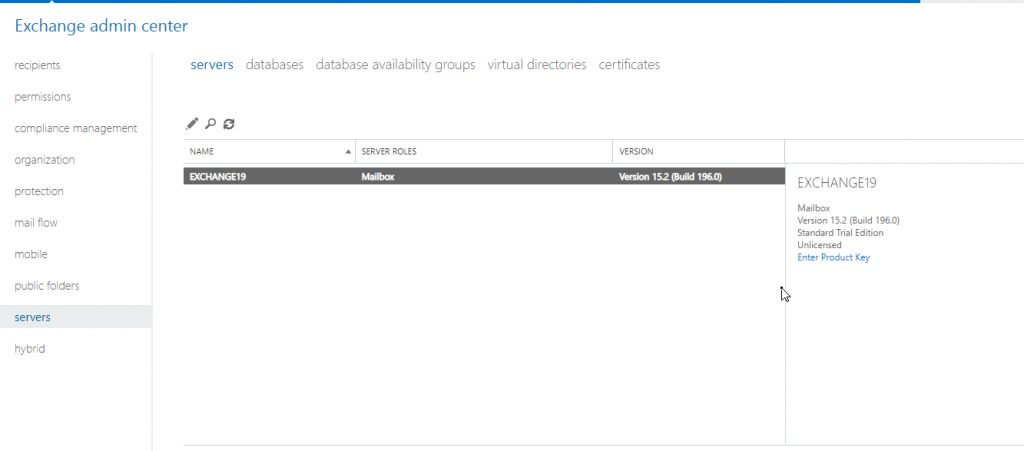Select servers in left navigation

click(x=33, y=317)
